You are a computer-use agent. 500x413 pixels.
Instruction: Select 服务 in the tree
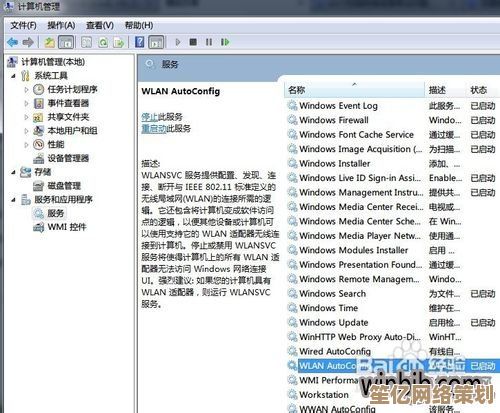click(55, 213)
